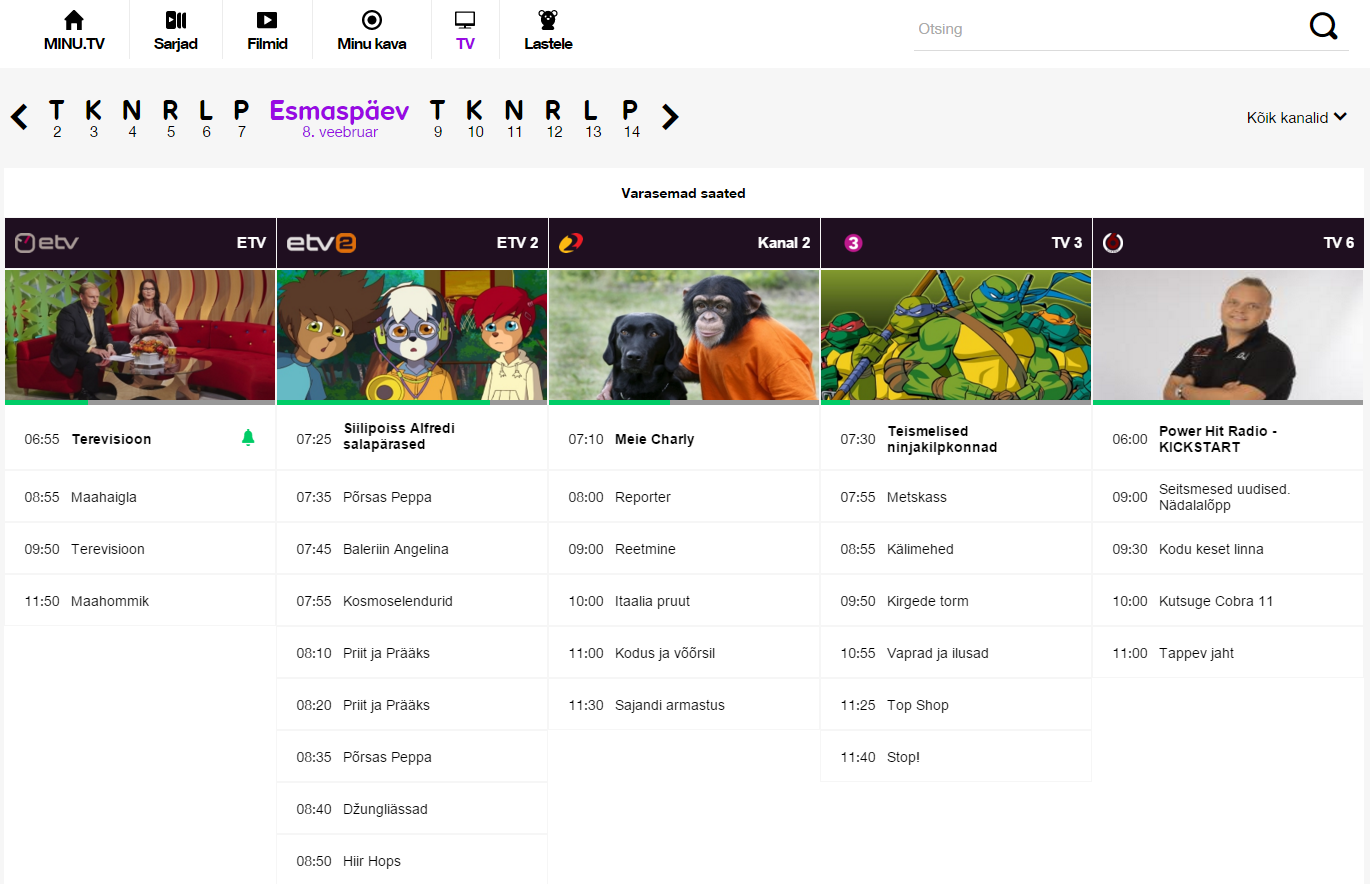Open 10:55 Vaprad ja ilusad program
1370x884 pixels.
pyautogui.click(x=956, y=653)
